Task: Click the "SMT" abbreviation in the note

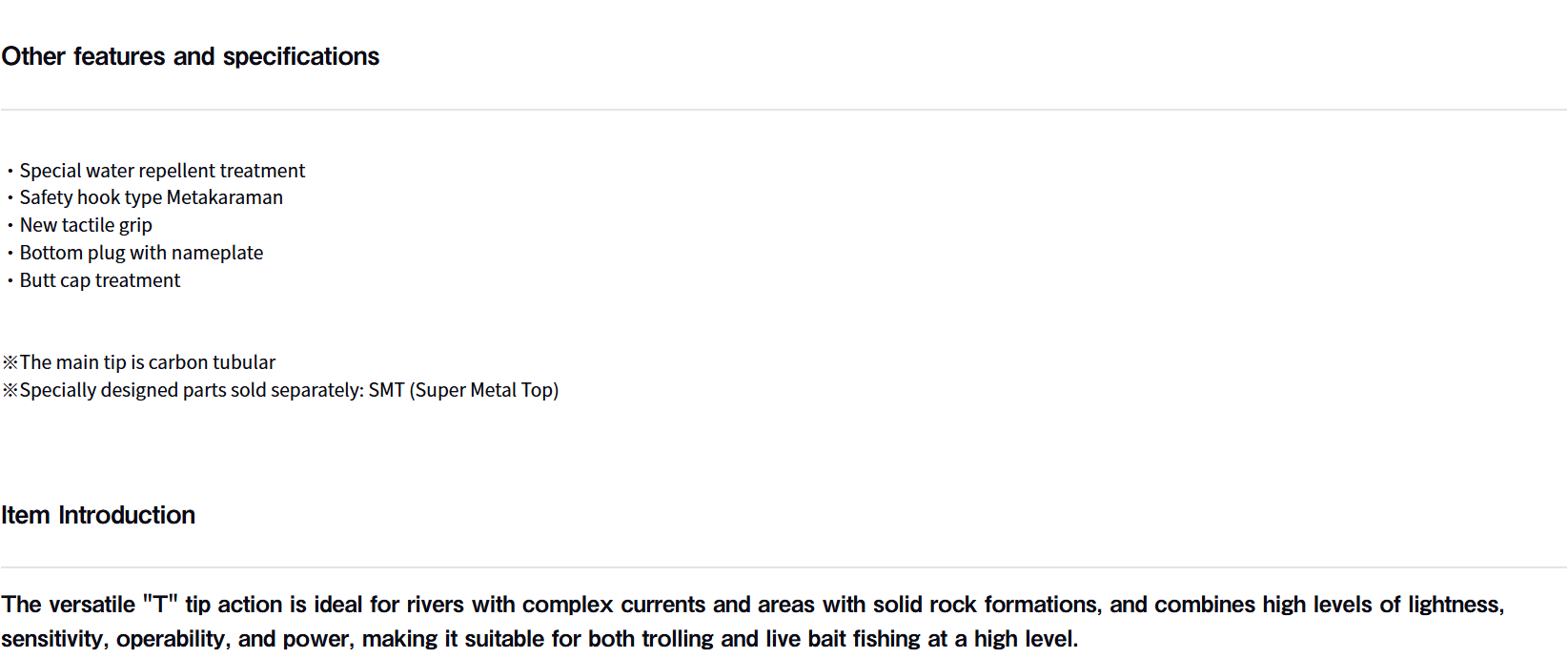Action: click(x=386, y=390)
